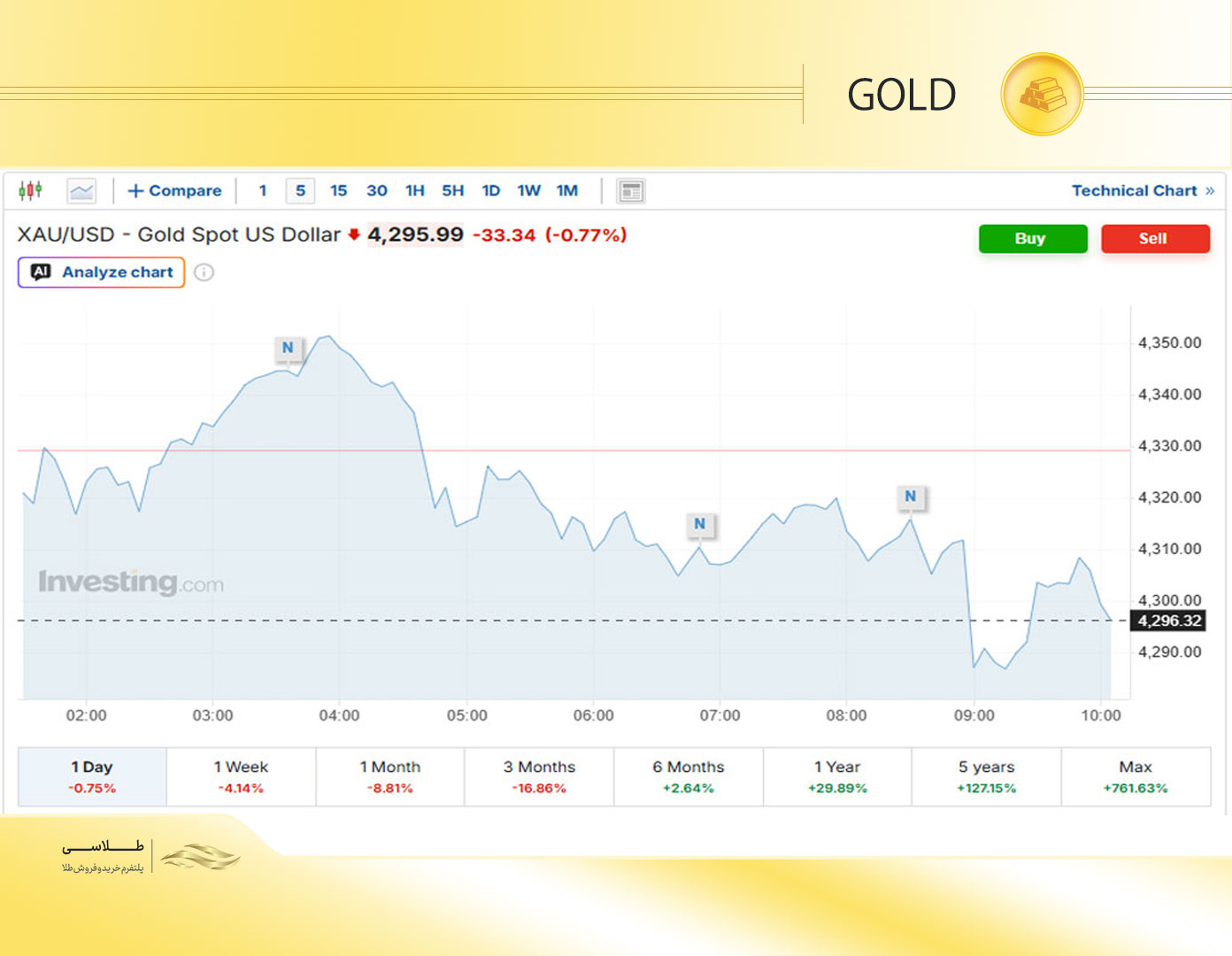The width and height of the screenshot is (1232, 956).
Task: Click the XAU/USD - Gold Spot US Dollar title
Action: (179, 235)
